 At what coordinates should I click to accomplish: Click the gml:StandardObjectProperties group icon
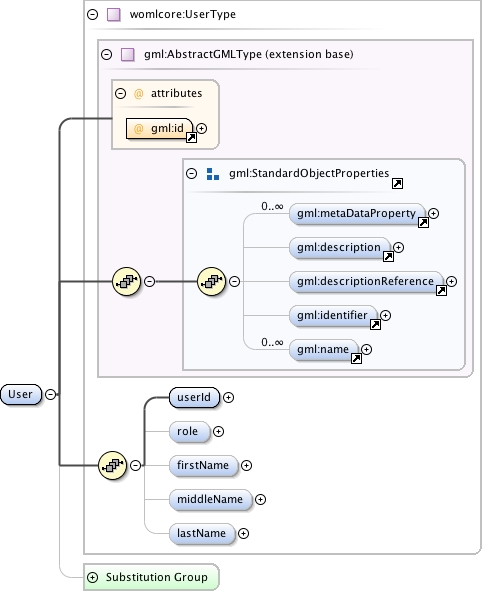click(x=213, y=174)
